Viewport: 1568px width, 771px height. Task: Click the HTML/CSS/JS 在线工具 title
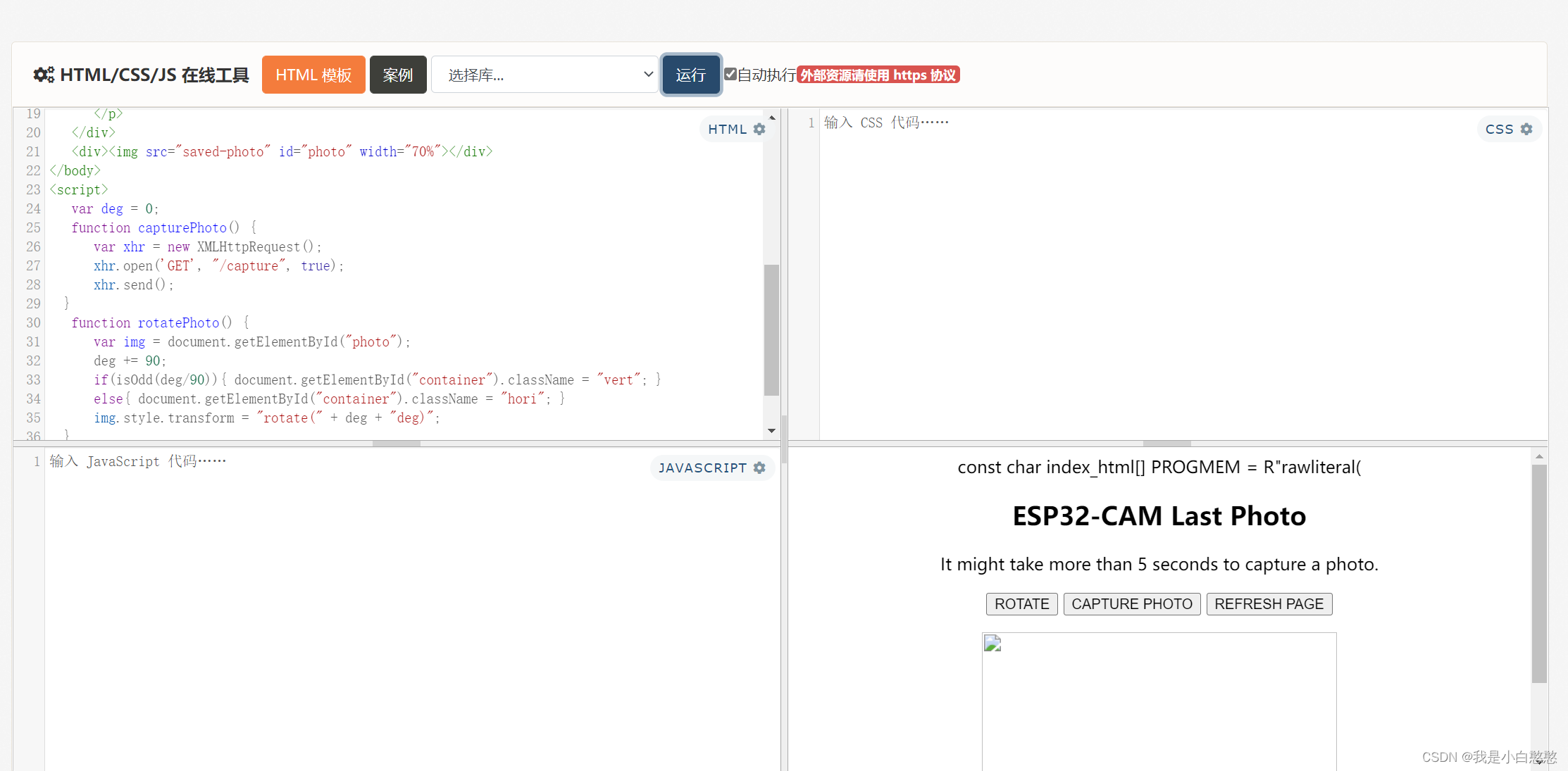(154, 75)
